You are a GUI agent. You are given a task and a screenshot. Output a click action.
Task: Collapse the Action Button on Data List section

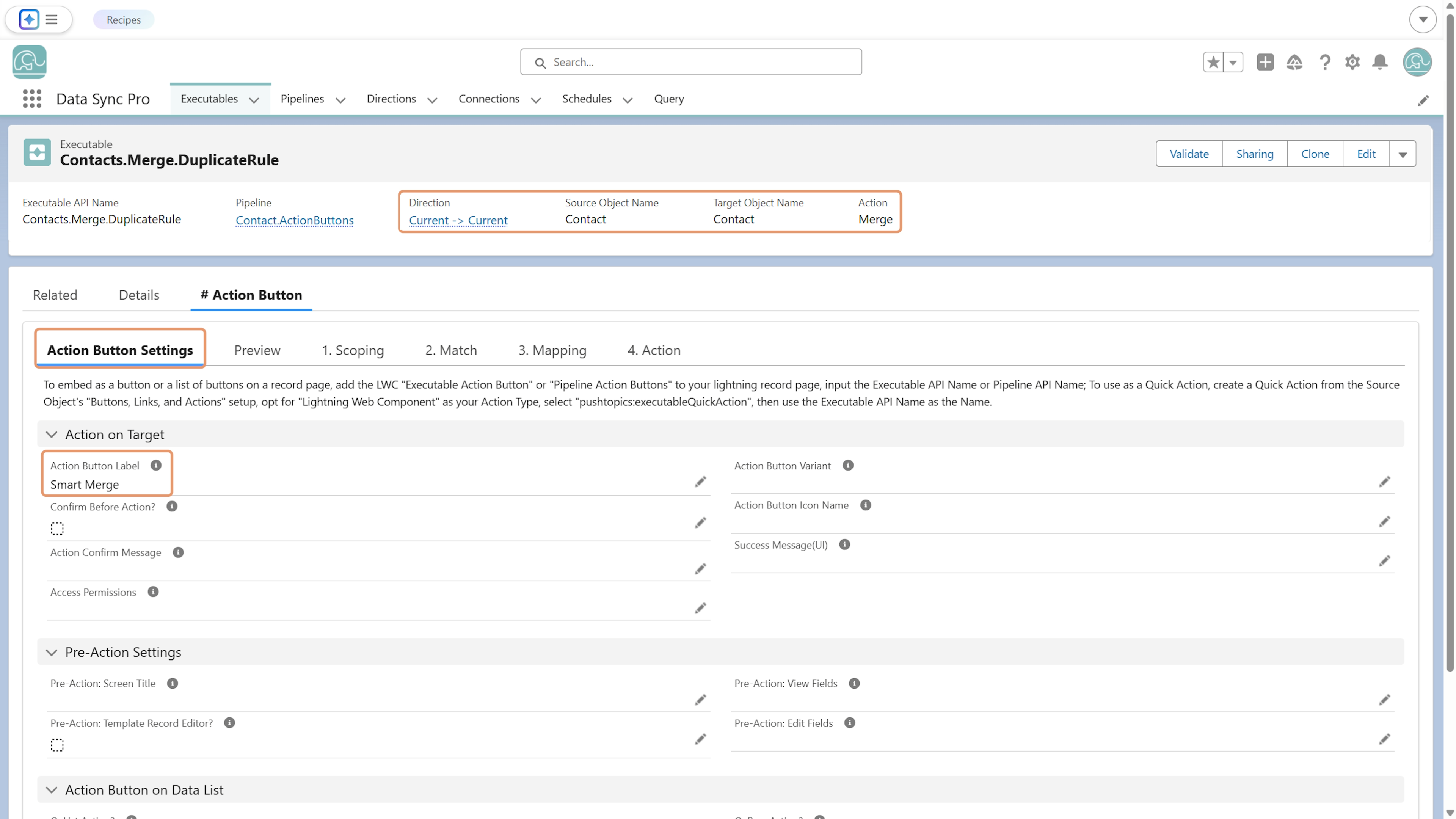(52, 790)
